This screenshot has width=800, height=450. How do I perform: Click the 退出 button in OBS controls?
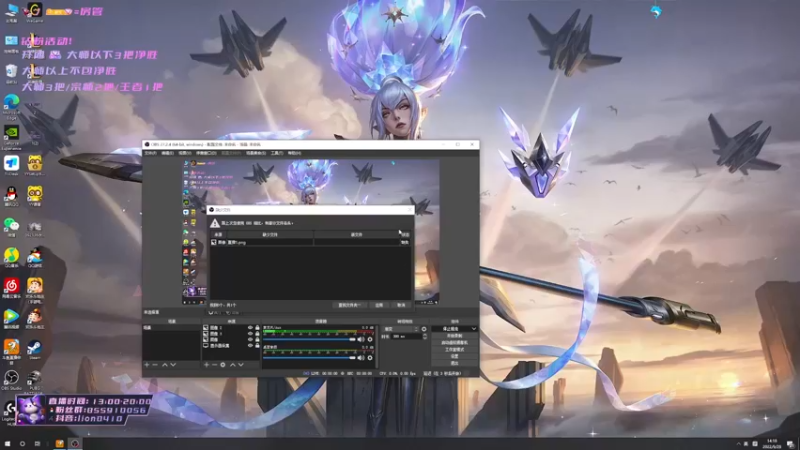pos(455,363)
